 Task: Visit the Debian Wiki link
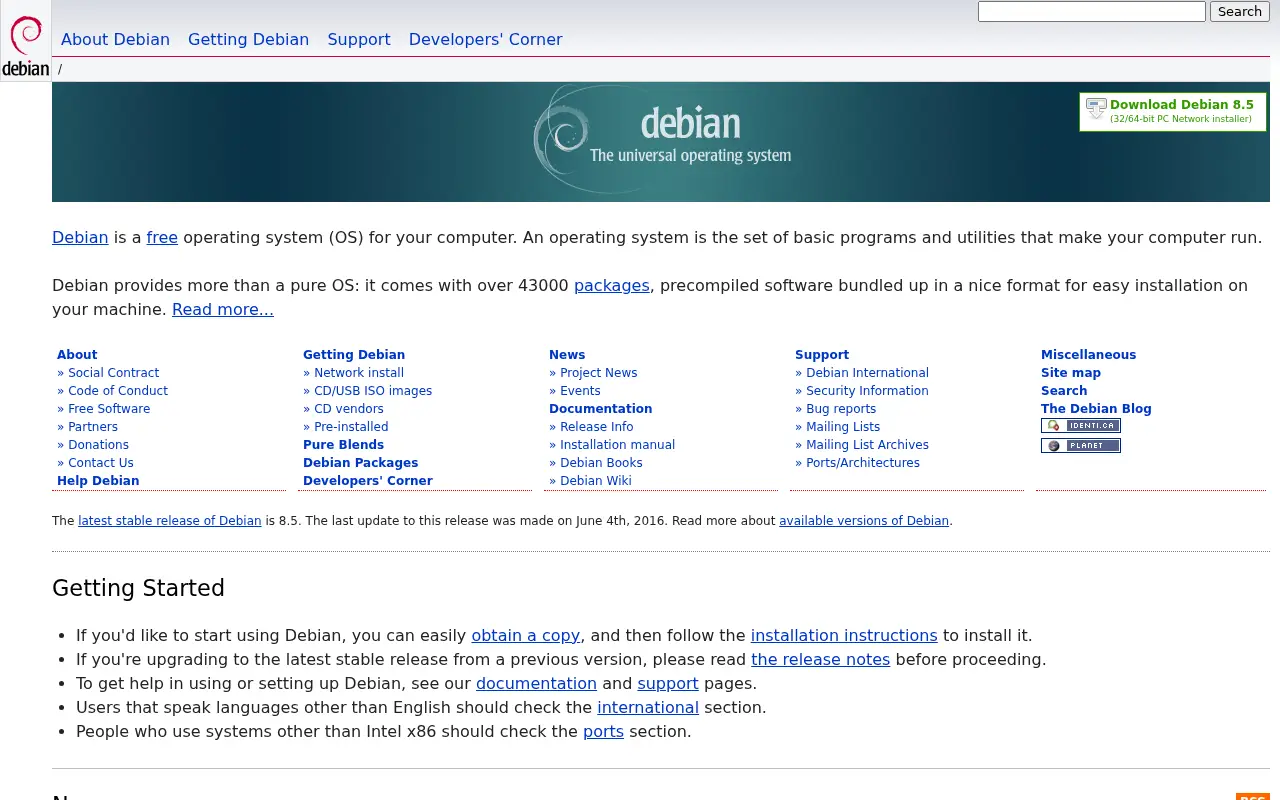[596, 481]
